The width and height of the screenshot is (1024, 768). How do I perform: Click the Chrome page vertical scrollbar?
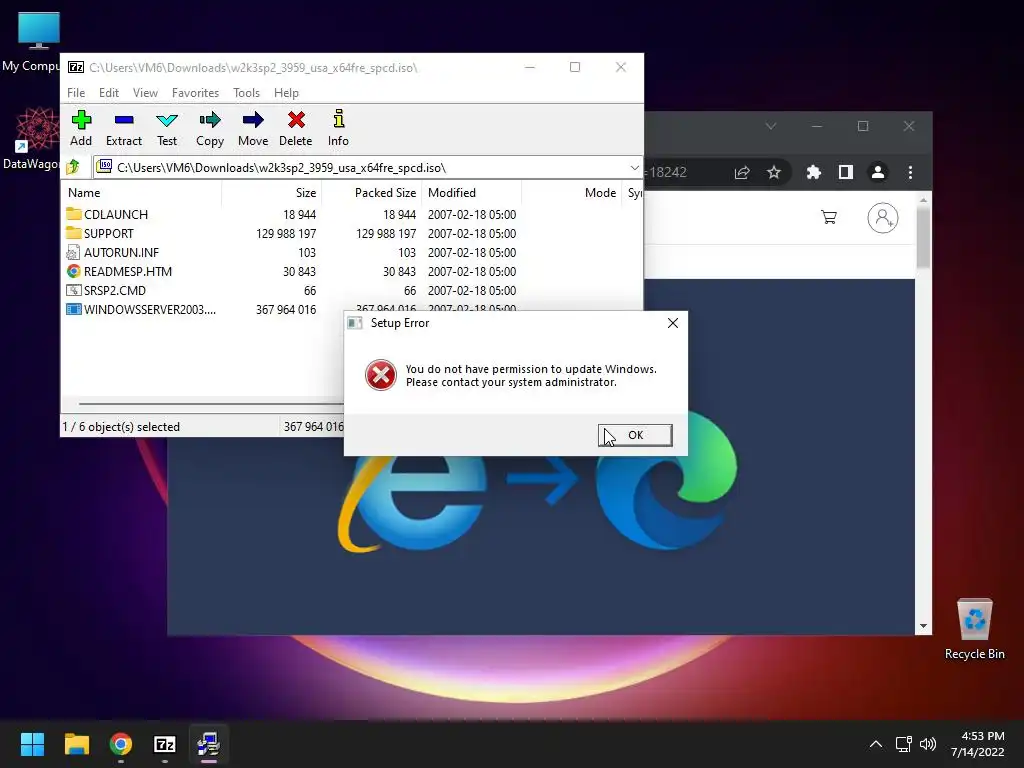[x=923, y=237]
